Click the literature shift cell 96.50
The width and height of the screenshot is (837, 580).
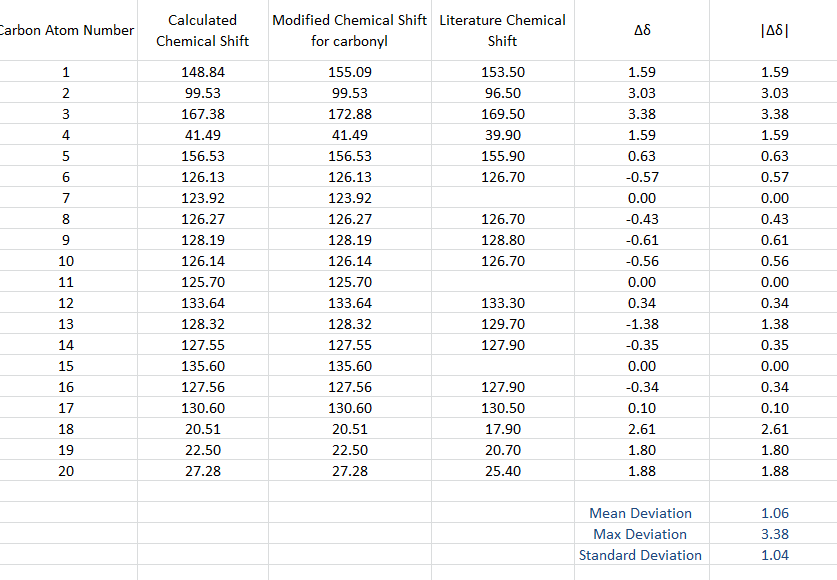tap(502, 93)
